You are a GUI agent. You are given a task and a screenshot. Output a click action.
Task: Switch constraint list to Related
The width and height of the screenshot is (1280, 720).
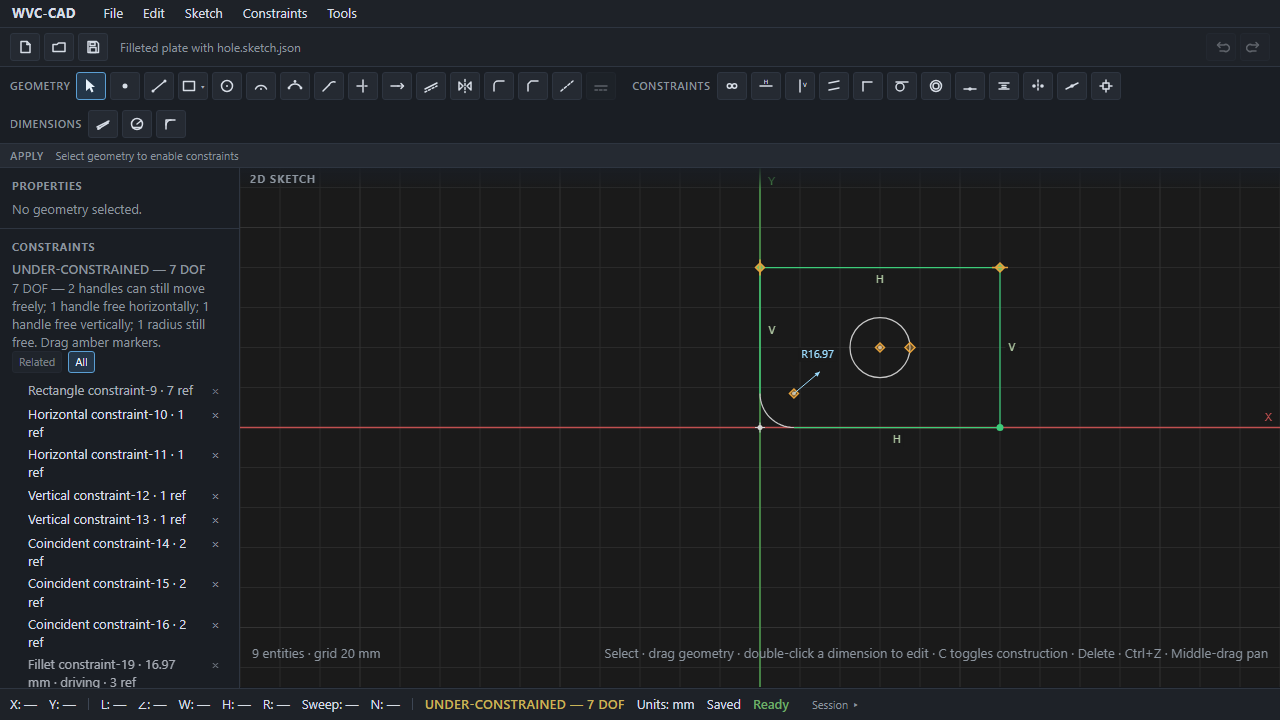pos(37,362)
